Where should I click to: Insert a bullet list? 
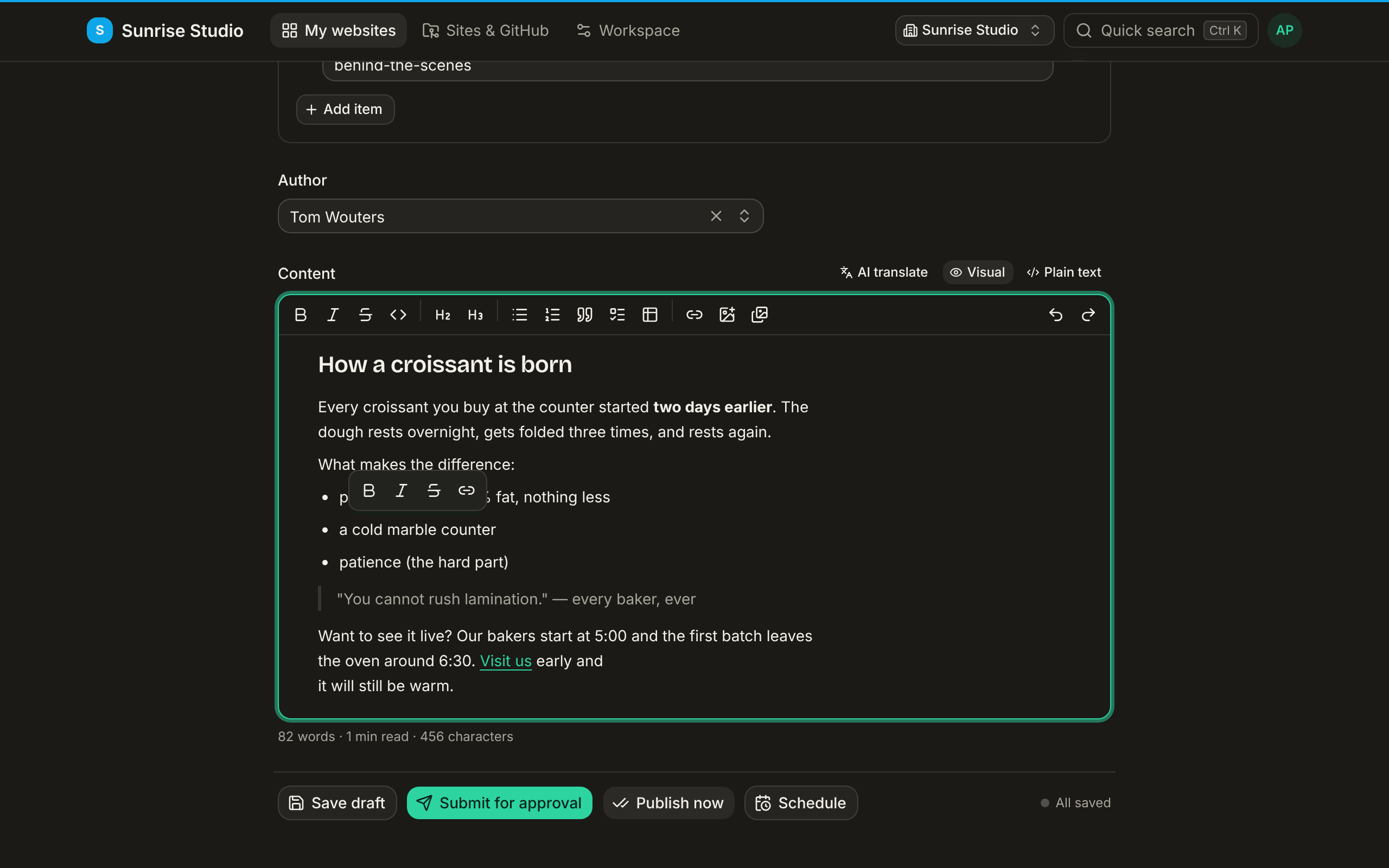point(519,315)
